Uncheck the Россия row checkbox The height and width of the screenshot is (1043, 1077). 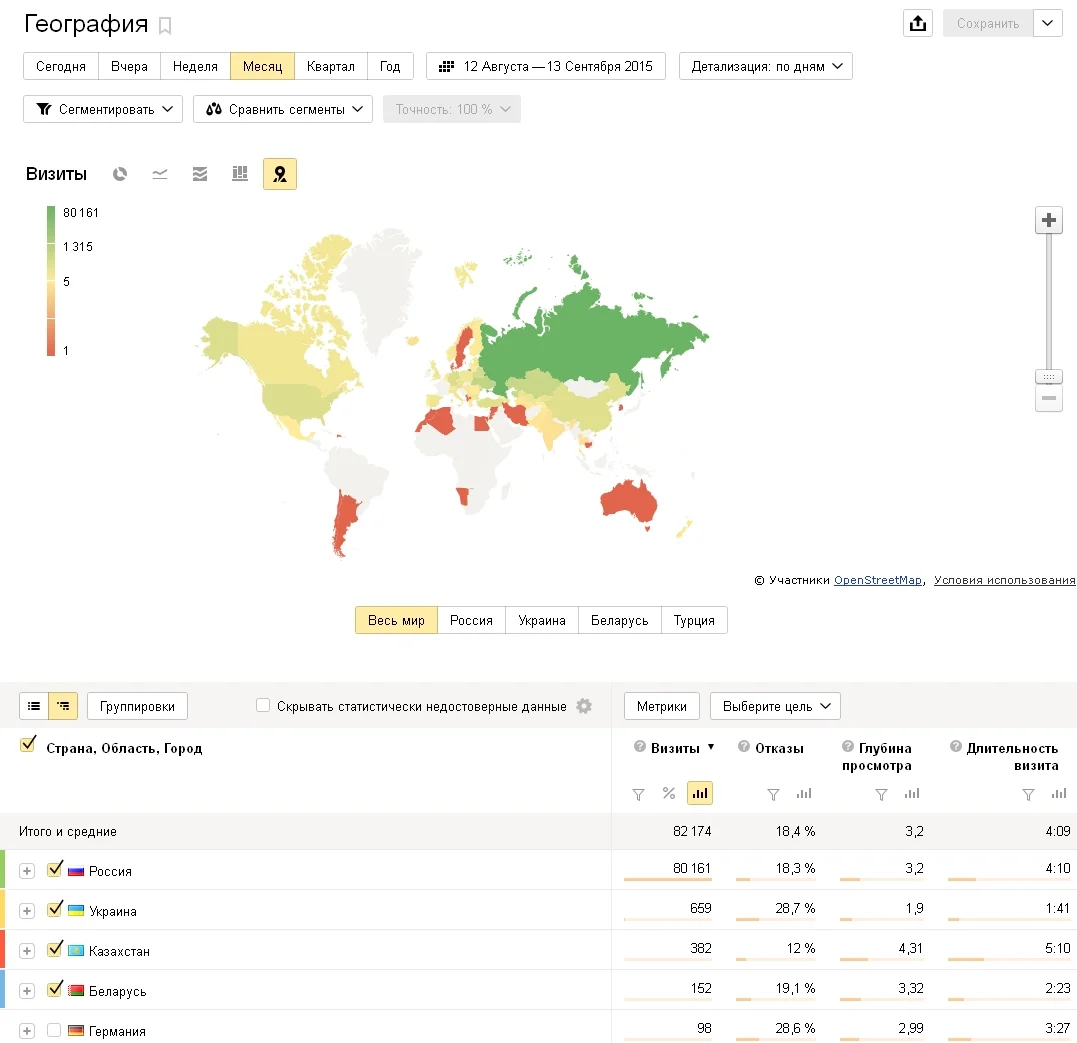[x=55, y=869]
